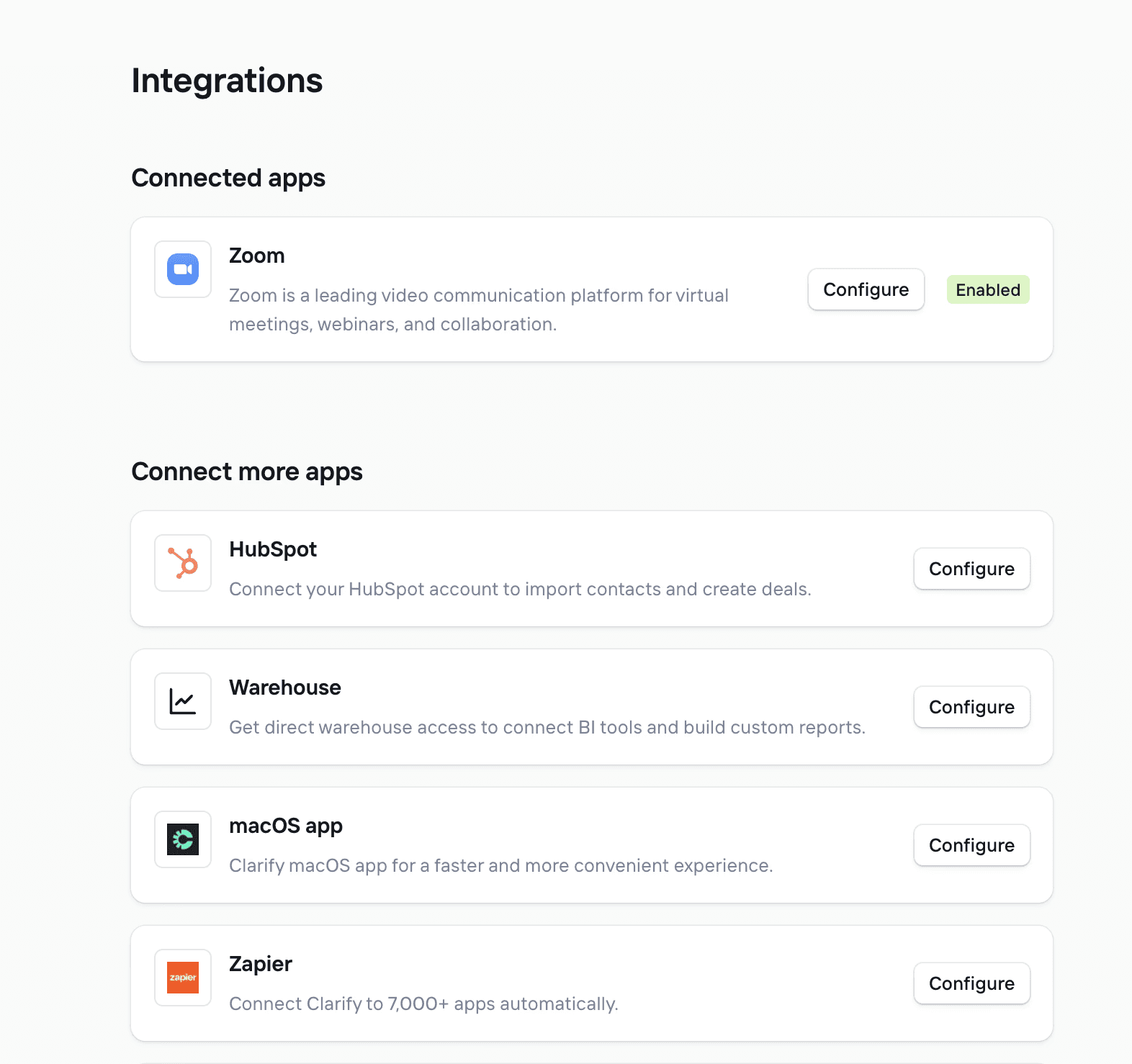Click the Warehouse chart icon
This screenshot has width=1132, height=1064.
click(x=182, y=701)
